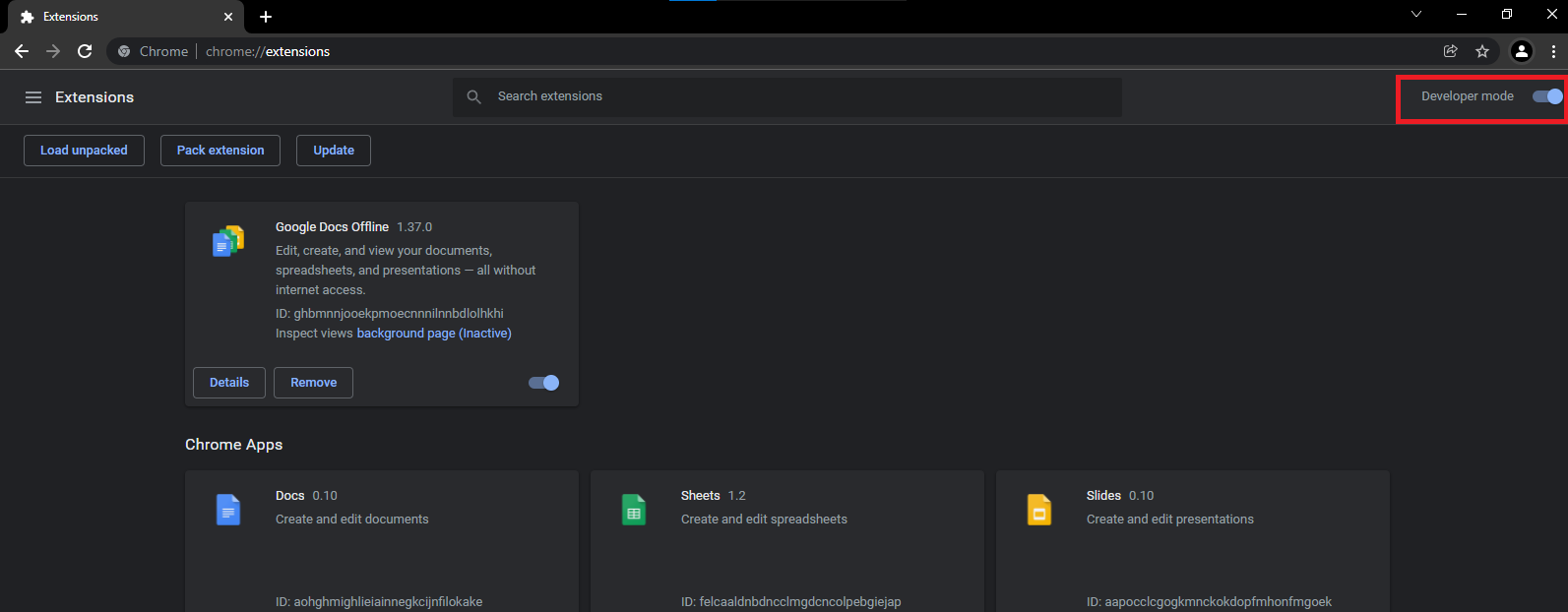Open the Extensions hamburger main menu

click(33, 97)
